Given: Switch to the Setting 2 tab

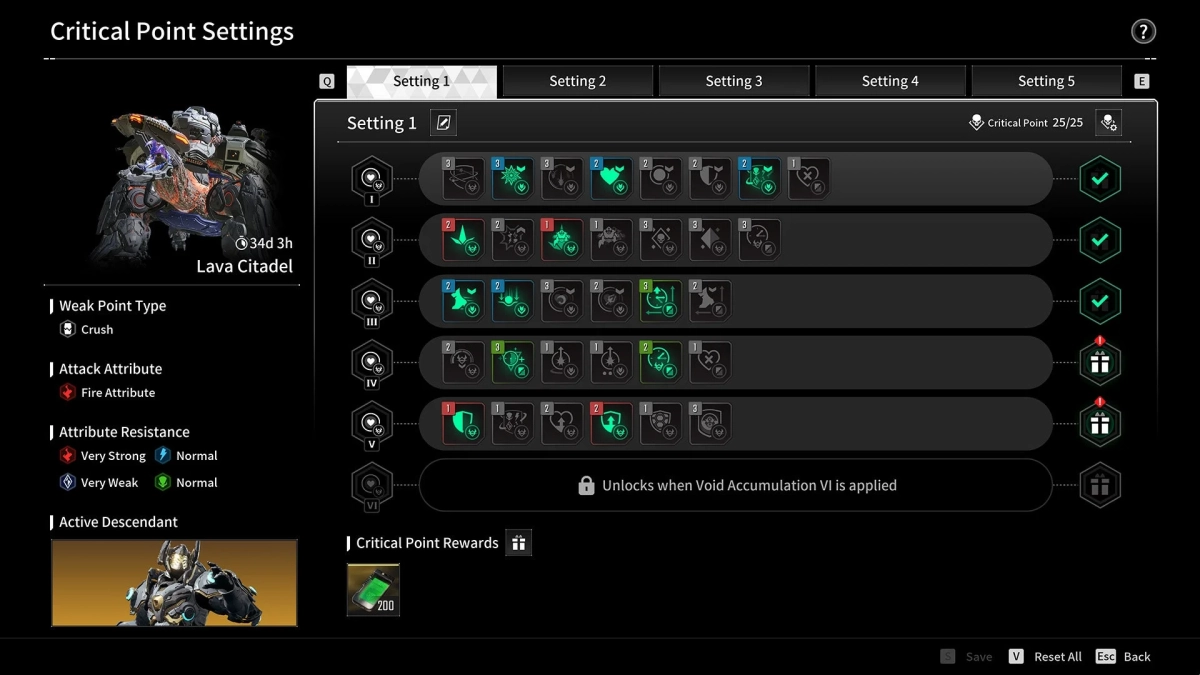Looking at the screenshot, I should tap(578, 81).
